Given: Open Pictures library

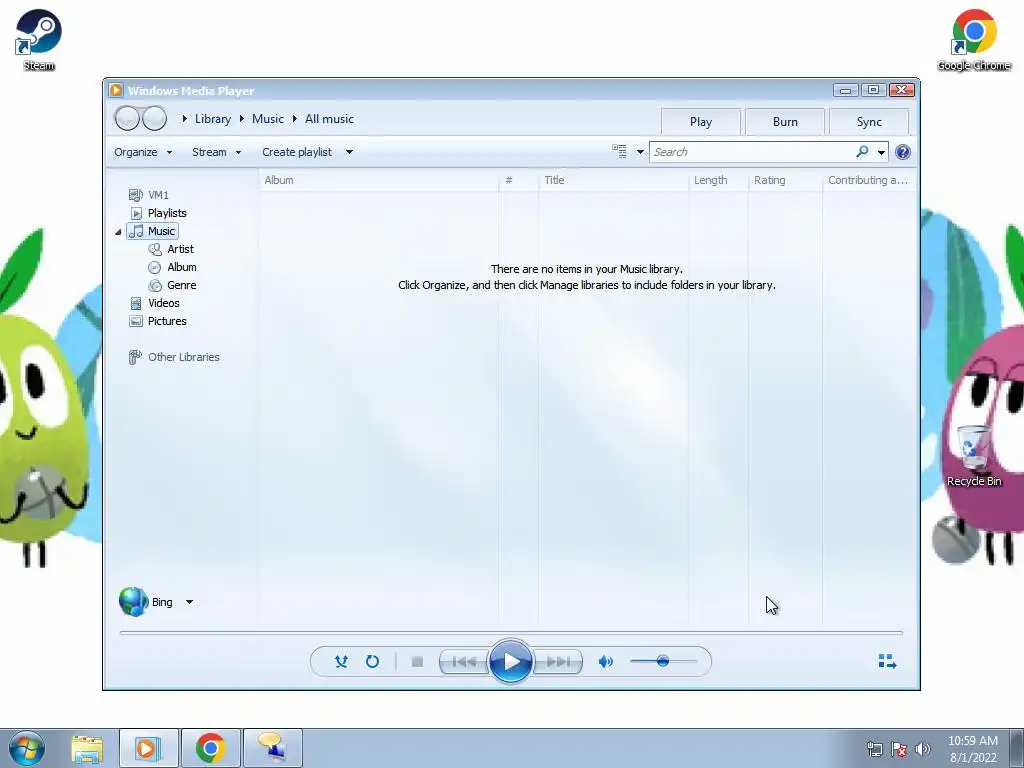Looking at the screenshot, I should click(x=158, y=321).
